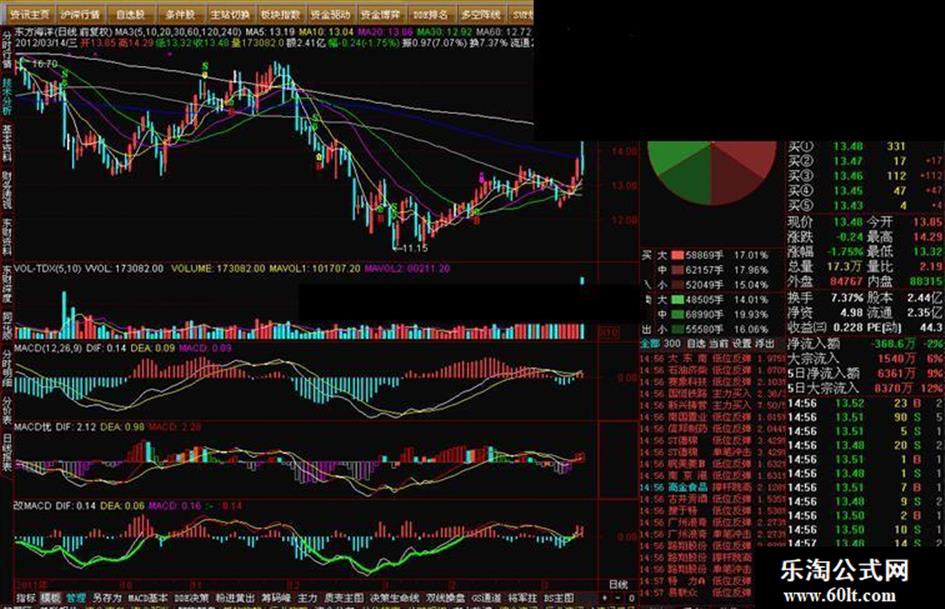Apply the DDE决策 template
Image resolution: width=945 pixels, height=609 pixels.
click(x=191, y=598)
